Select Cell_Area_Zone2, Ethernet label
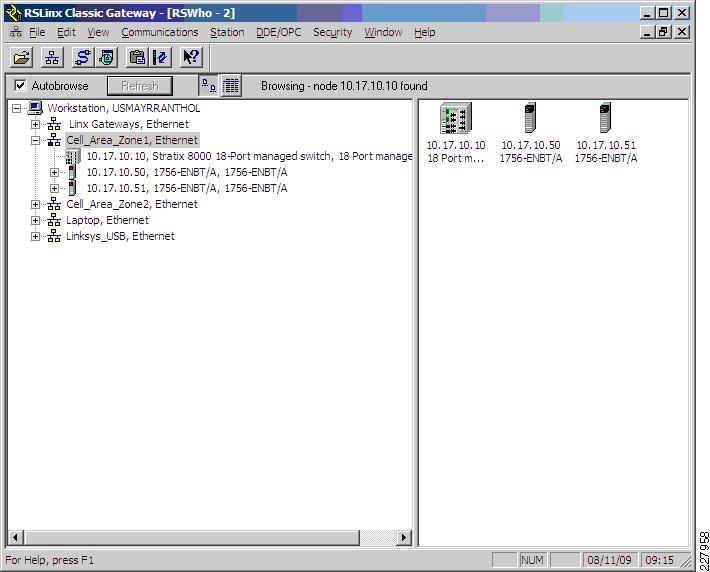The image size is (710, 572). click(132, 204)
